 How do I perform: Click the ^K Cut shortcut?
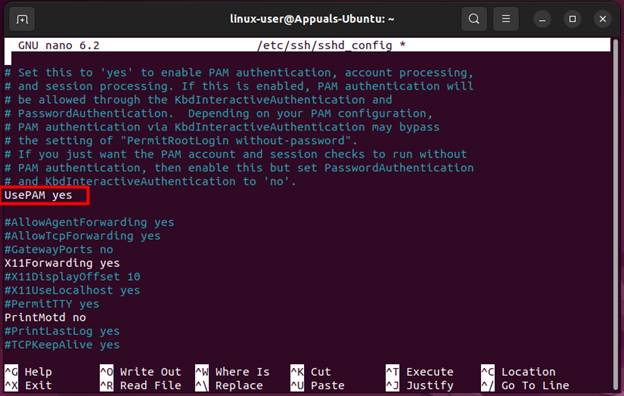(x=310, y=372)
